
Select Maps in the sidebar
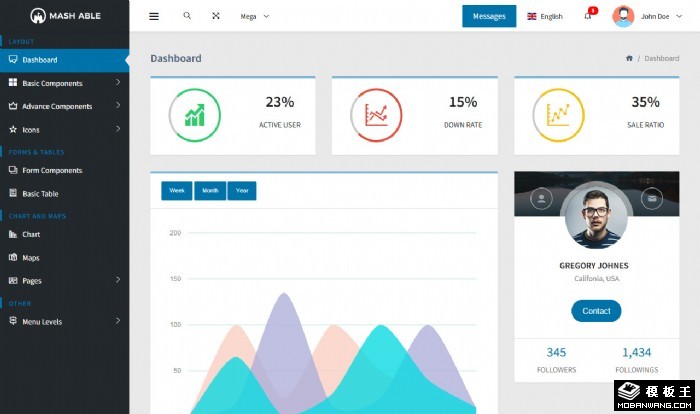pyautogui.click(x=30, y=257)
